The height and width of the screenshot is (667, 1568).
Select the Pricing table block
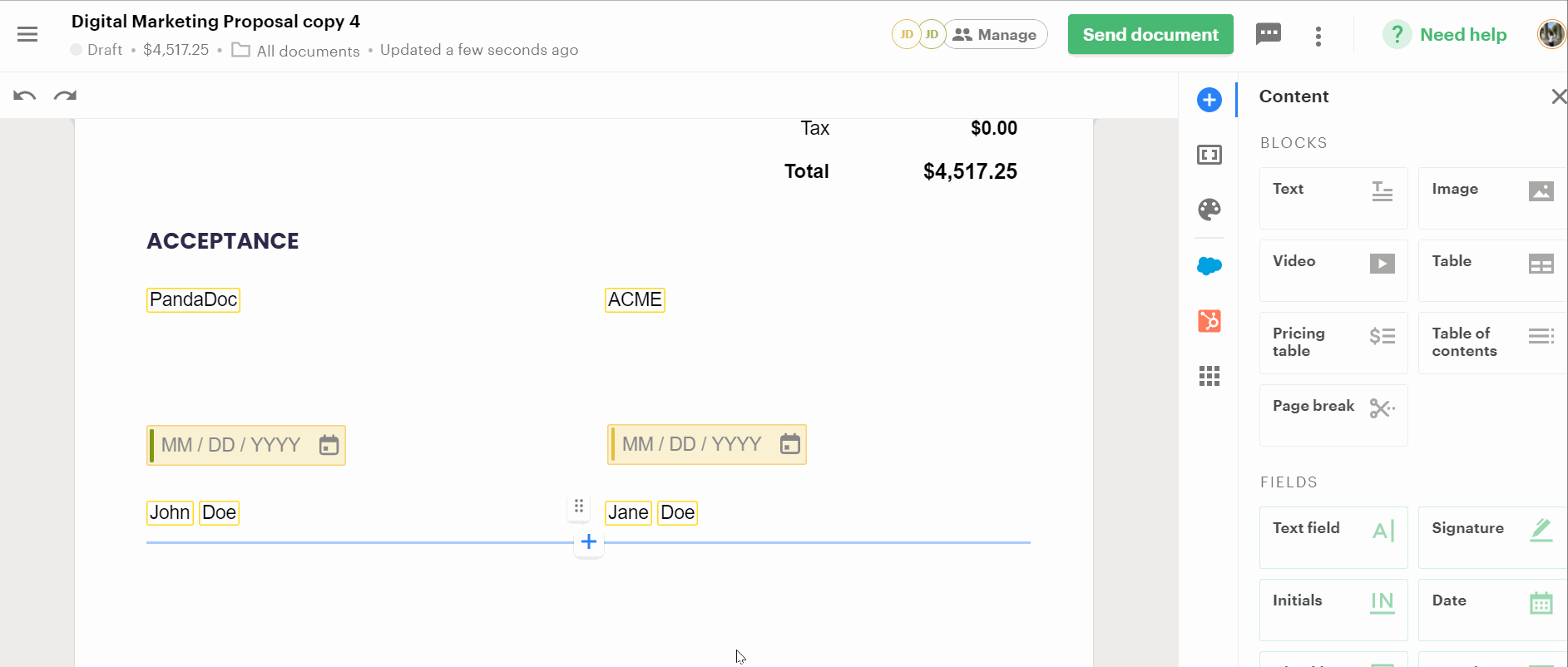1333,343
